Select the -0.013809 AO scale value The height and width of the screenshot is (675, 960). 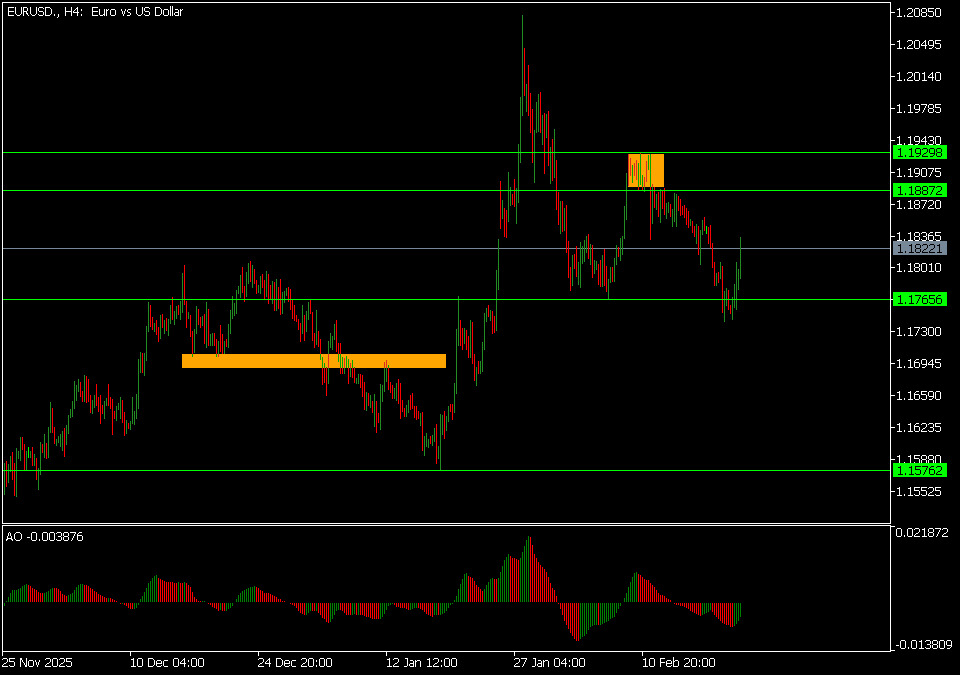pyautogui.click(x=921, y=645)
